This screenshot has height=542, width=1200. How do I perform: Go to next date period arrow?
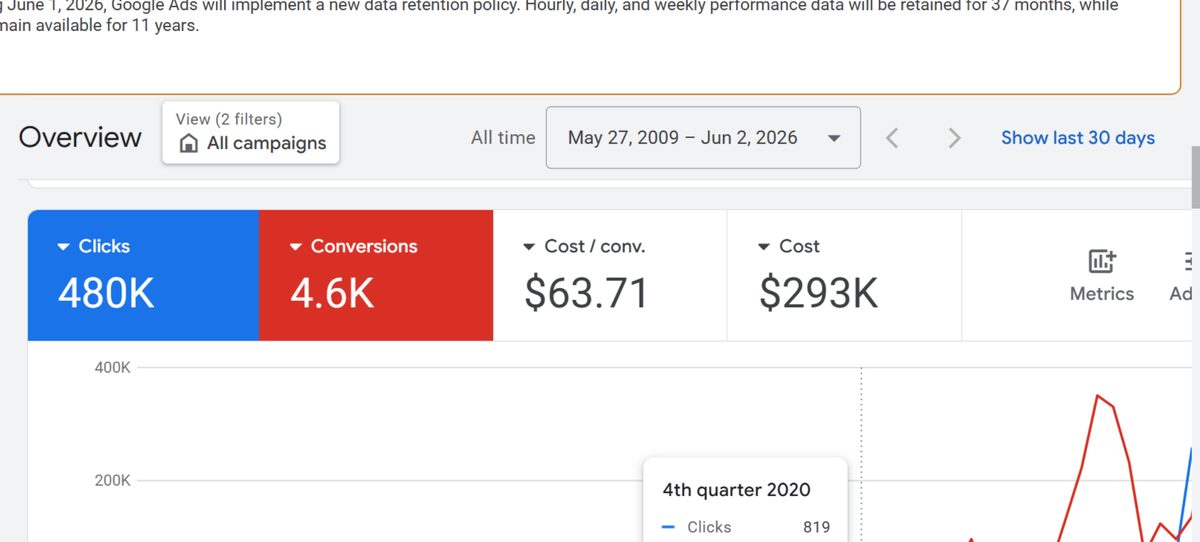[x=954, y=138]
